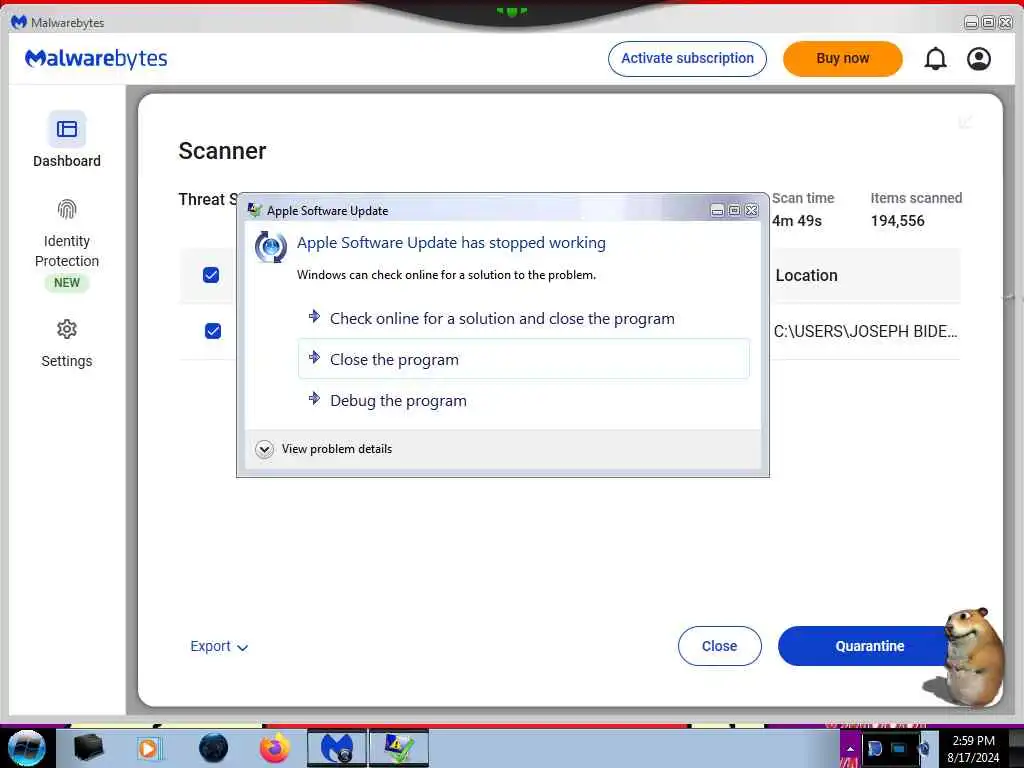The height and width of the screenshot is (768, 1024).
Task: Launch the media player from the taskbar
Action: click(149, 748)
